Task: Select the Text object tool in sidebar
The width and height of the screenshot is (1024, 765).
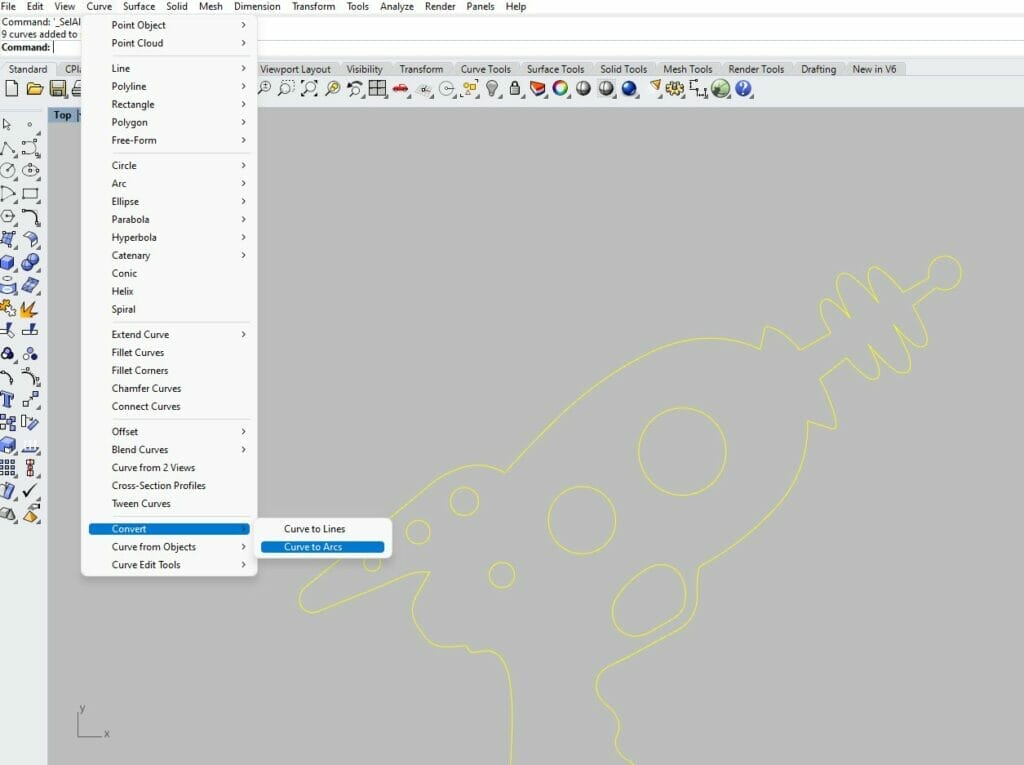Action: 8,399
